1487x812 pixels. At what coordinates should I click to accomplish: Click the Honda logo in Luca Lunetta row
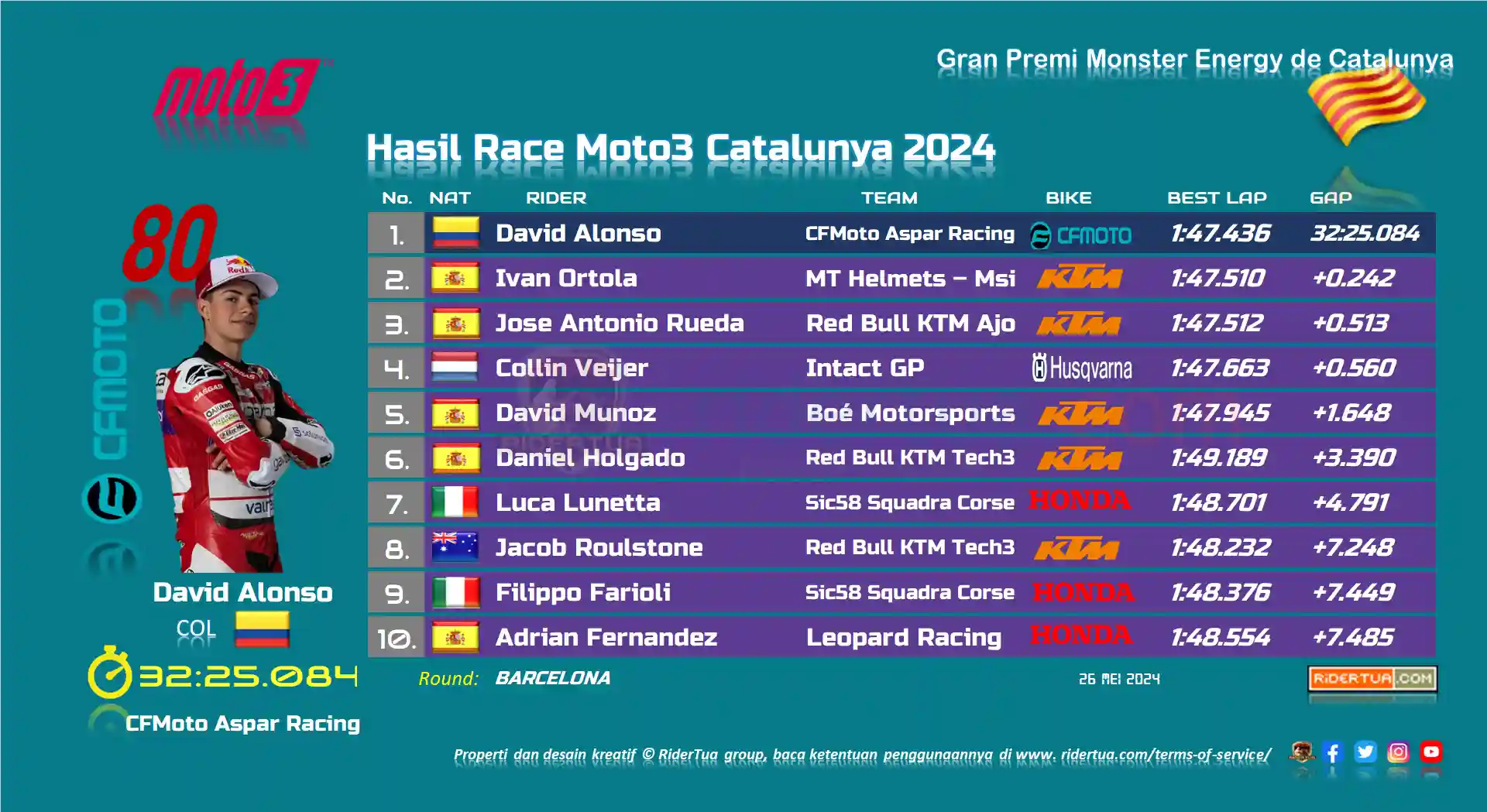1080,501
